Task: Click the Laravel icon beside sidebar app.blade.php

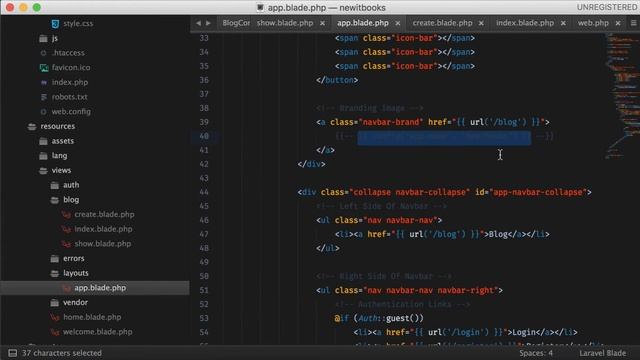Action: (x=66, y=288)
